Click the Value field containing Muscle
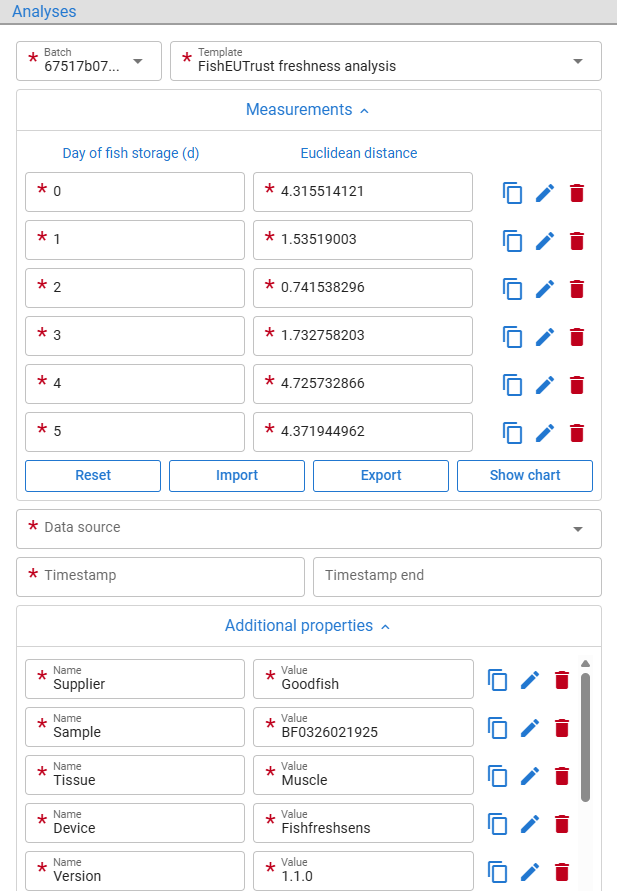This screenshot has height=891, width=617. [x=364, y=775]
